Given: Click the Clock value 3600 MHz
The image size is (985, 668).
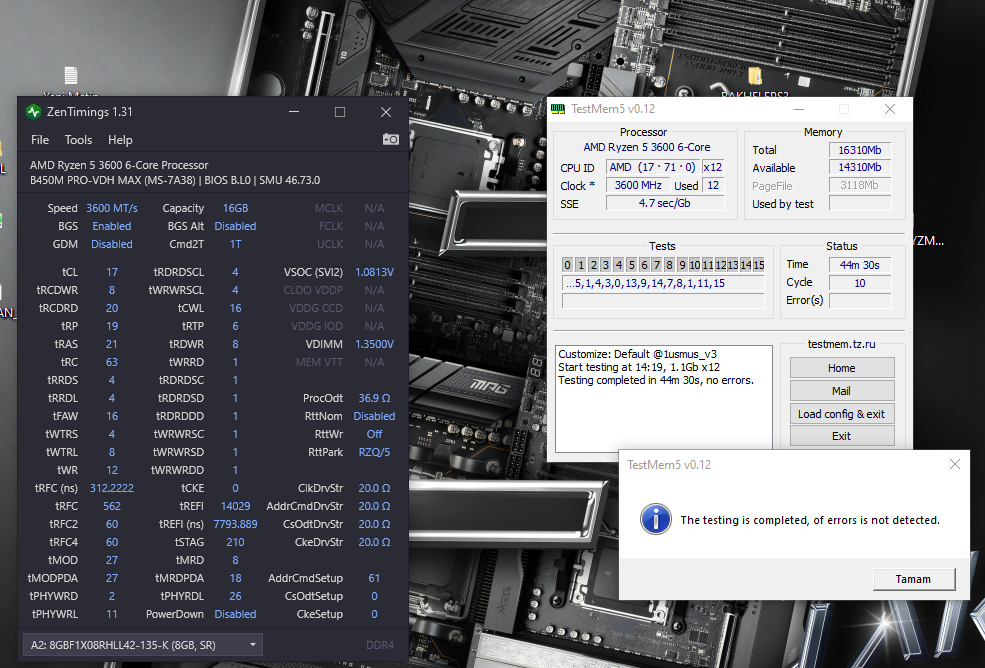Looking at the screenshot, I should [x=638, y=185].
